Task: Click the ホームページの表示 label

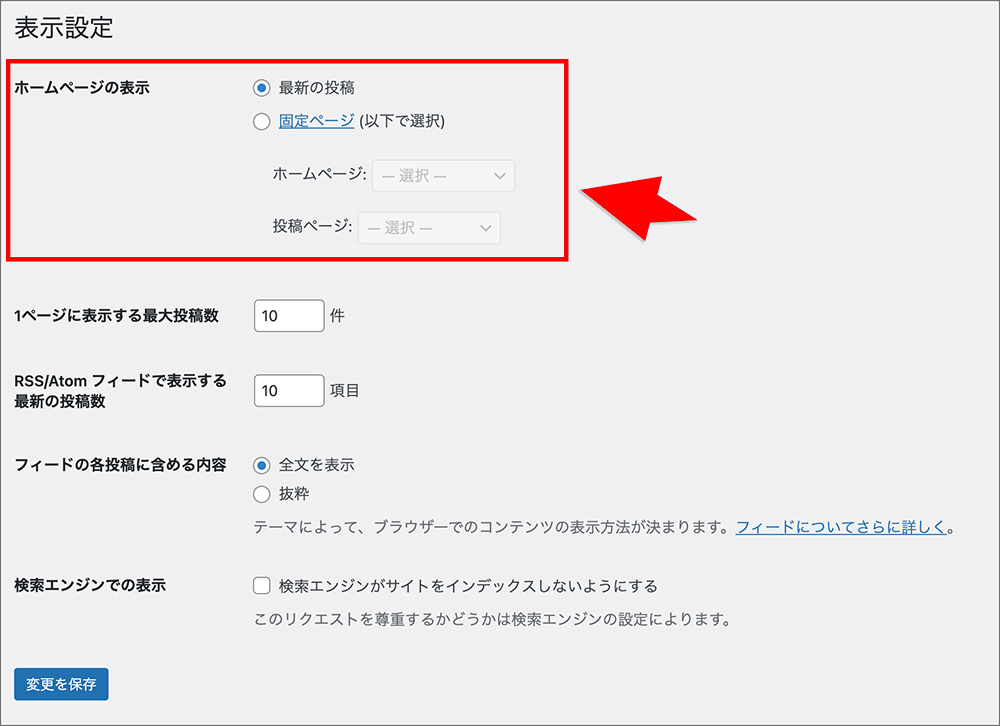Action: pyautogui.click(x=82, y=87)
